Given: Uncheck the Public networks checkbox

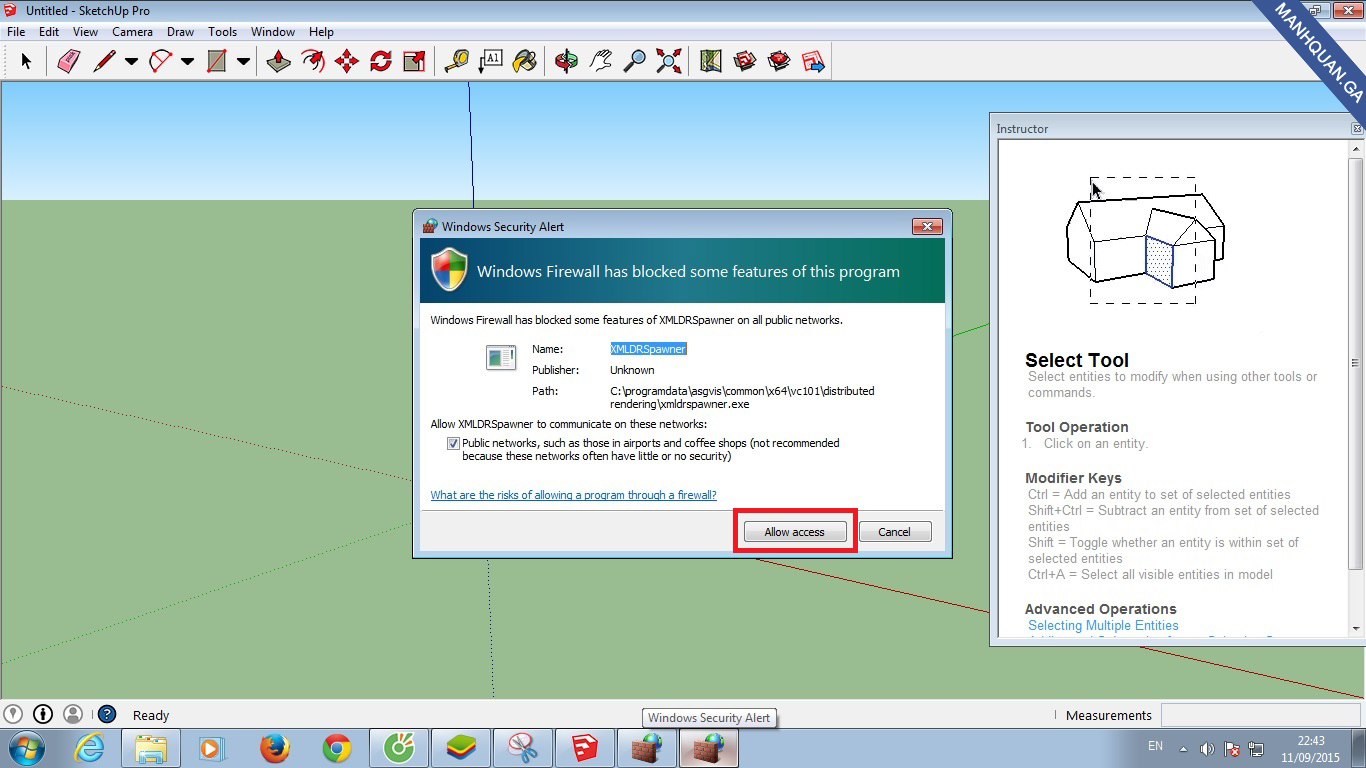Looking at the screenshot, I should pos(454,443).
